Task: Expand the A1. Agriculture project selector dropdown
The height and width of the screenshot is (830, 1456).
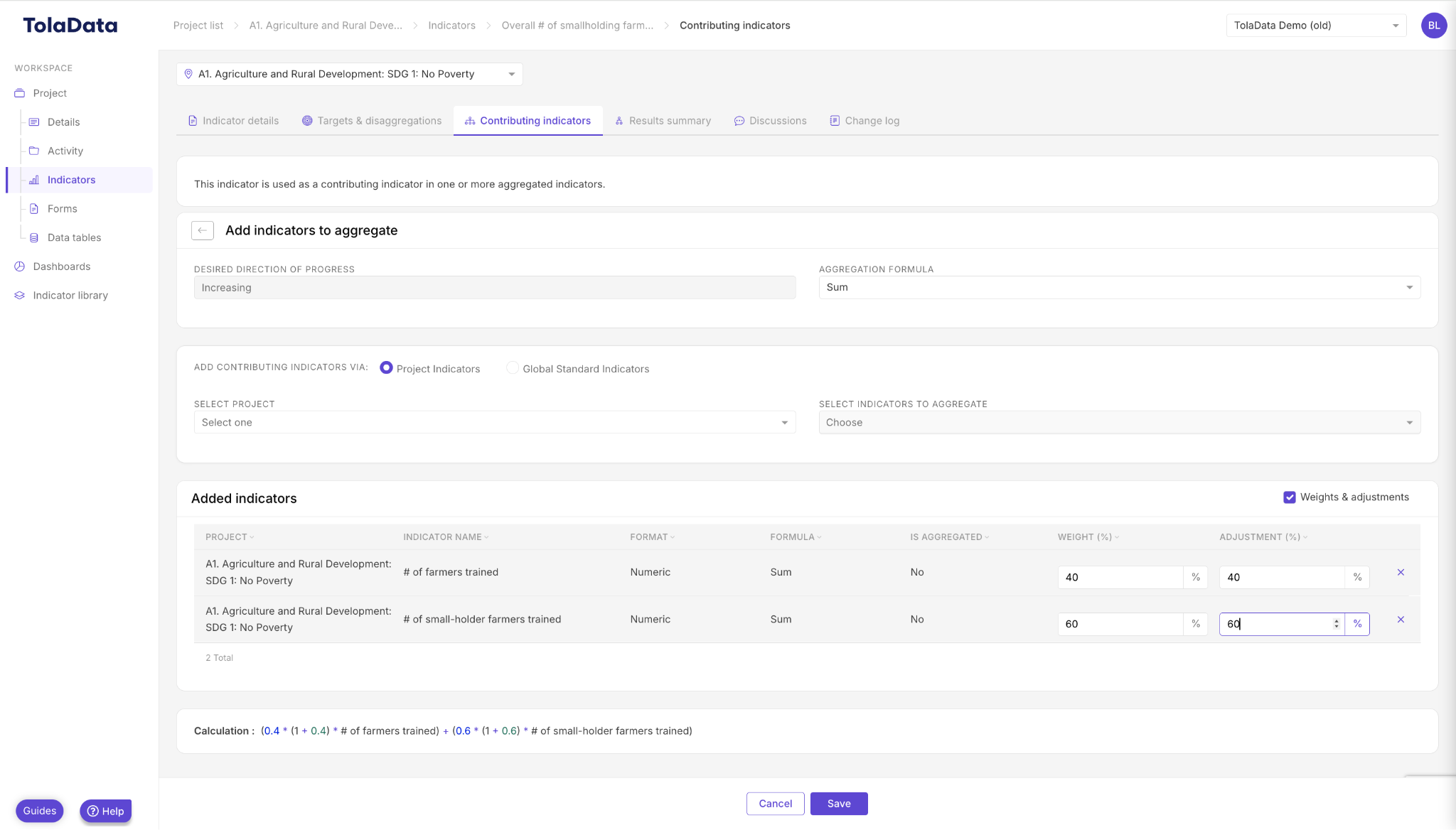Action: tap(349, 74)
